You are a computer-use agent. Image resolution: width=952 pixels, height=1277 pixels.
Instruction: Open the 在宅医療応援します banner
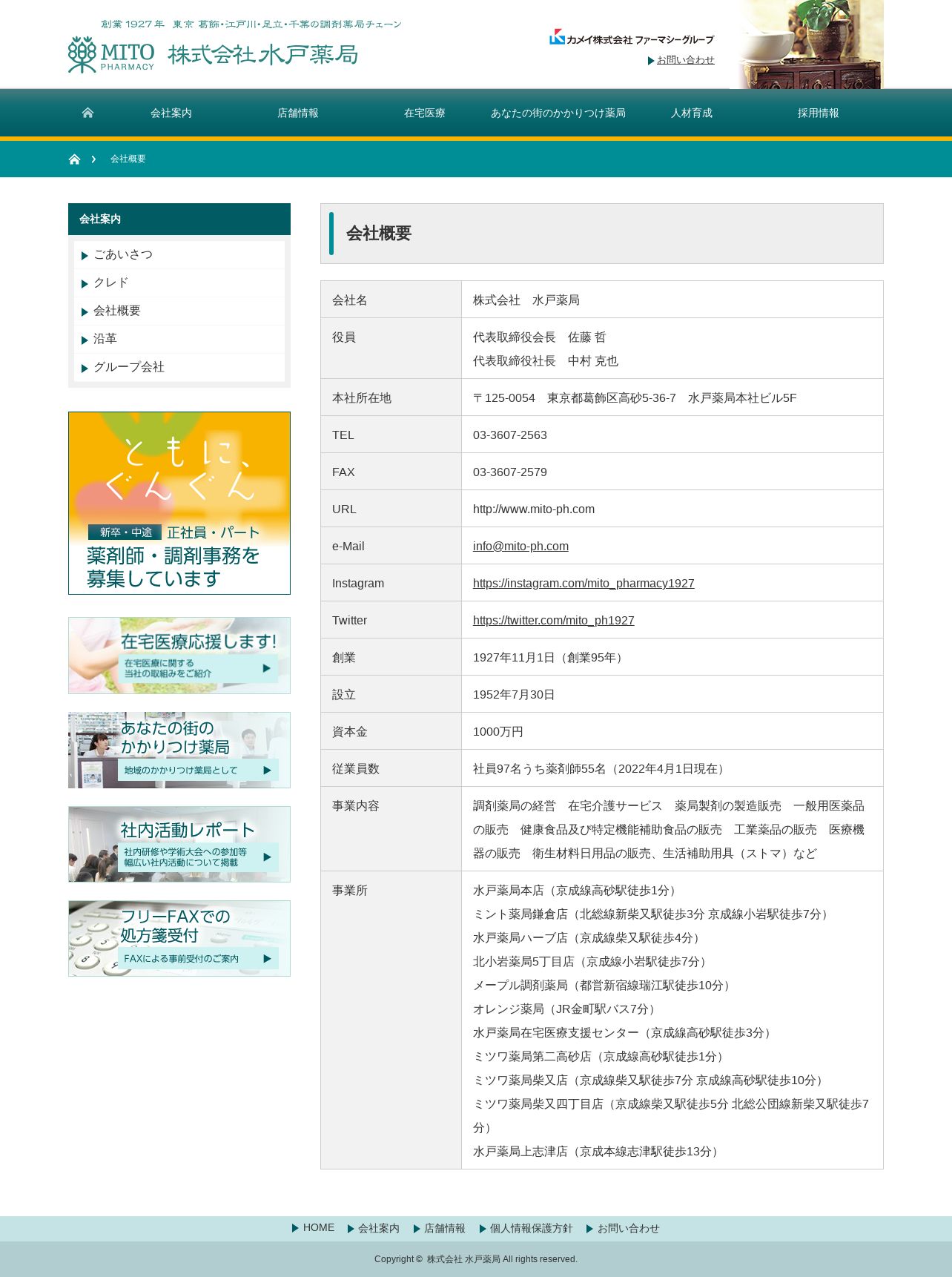click(179, 656)
